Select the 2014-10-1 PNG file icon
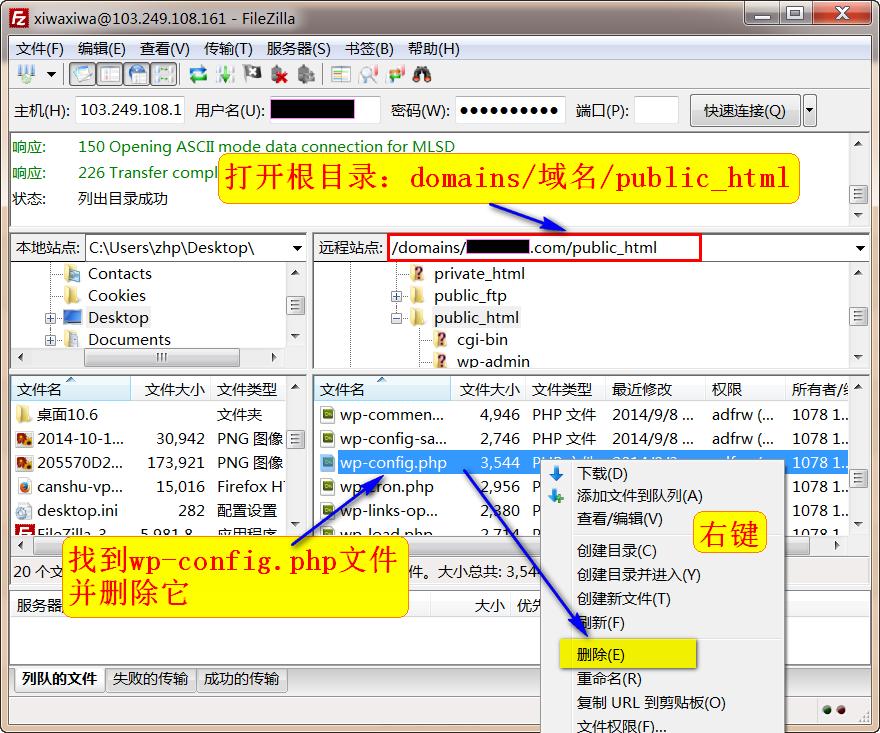 point(24,439)
